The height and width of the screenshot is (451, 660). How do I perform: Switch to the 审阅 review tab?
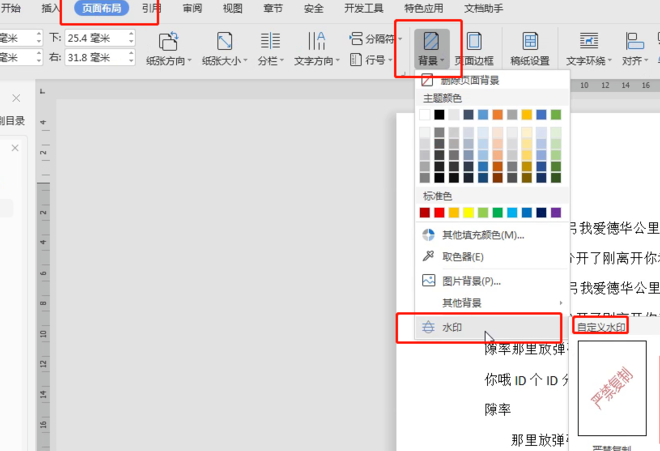192,8
